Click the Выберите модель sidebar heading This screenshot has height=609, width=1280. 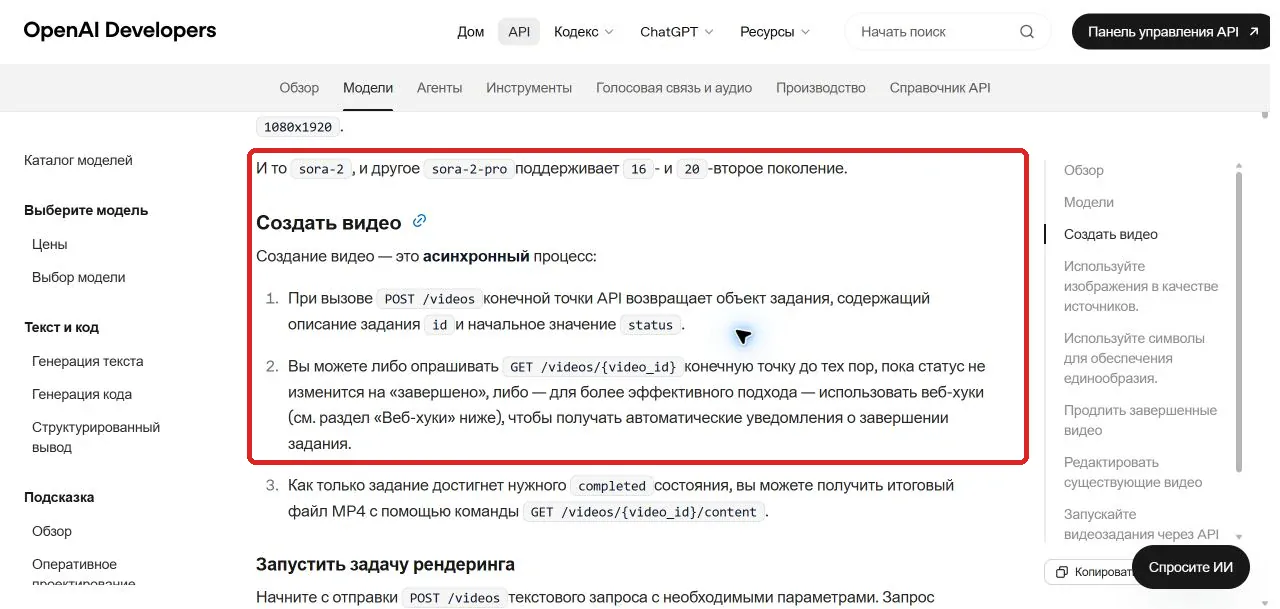(x=86, y=210)
